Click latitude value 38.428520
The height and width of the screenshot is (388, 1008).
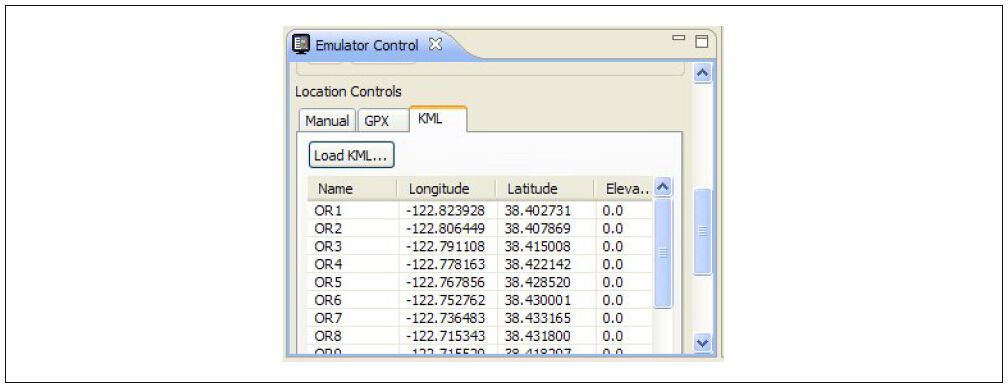[538, 282]
